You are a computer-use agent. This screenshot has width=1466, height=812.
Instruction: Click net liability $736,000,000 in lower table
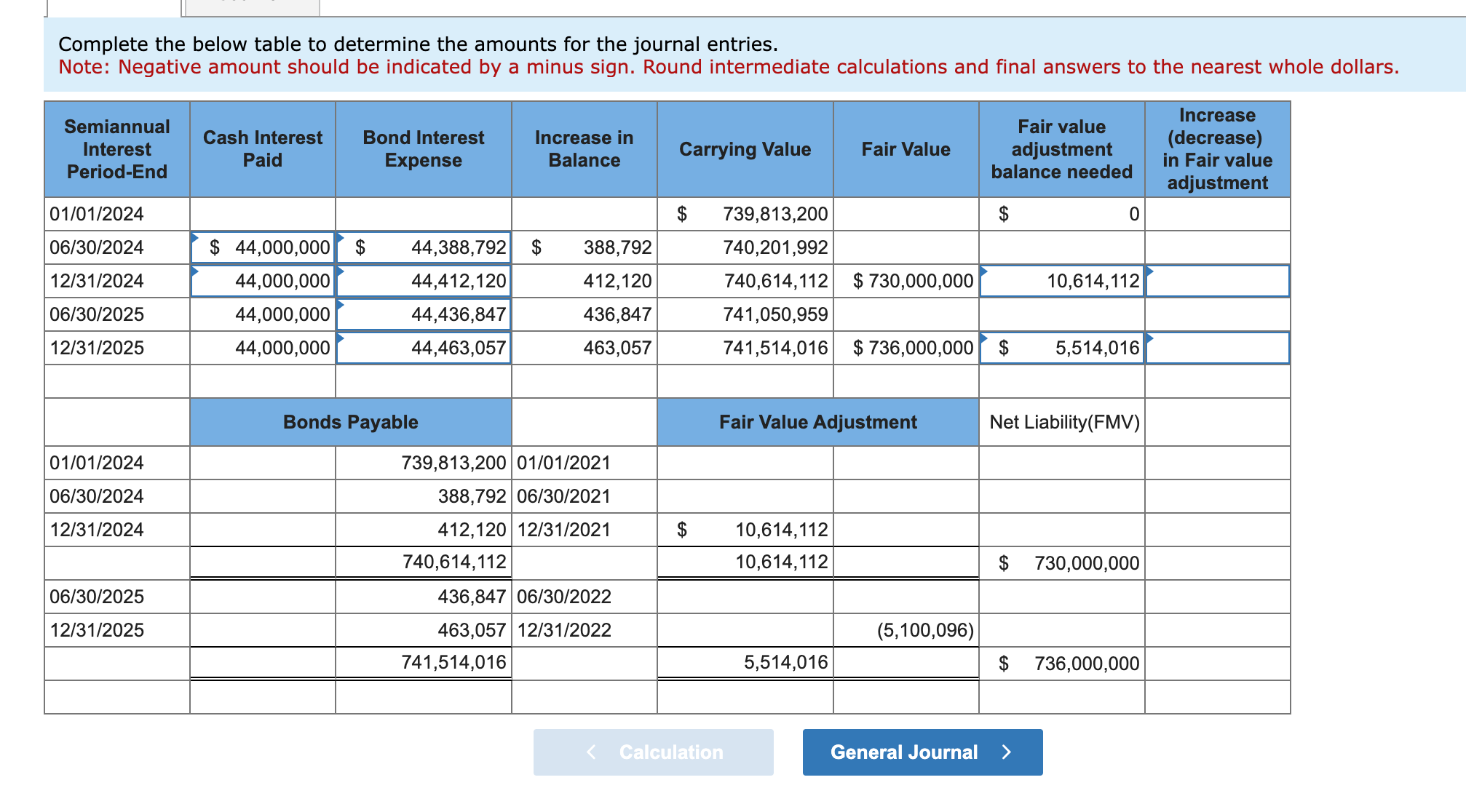pyautogui.click(x=1062, y=664)
